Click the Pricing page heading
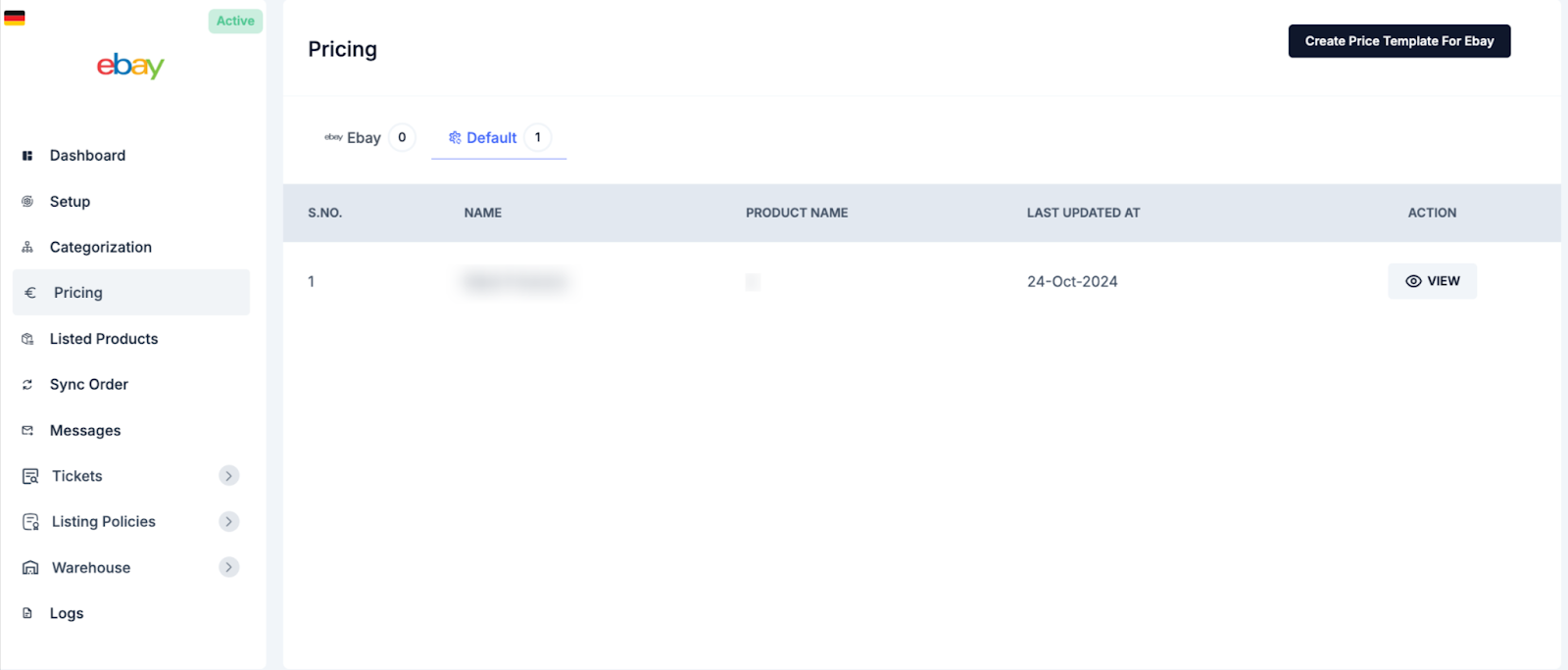Viewport: 1568px width, 670px height. (x=342, y=49)
